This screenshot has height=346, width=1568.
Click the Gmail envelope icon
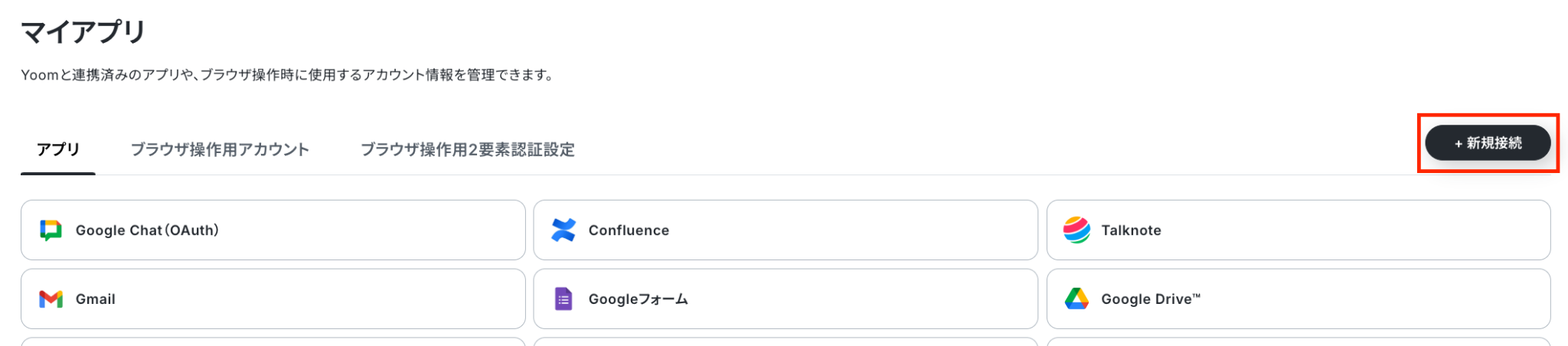51,299
